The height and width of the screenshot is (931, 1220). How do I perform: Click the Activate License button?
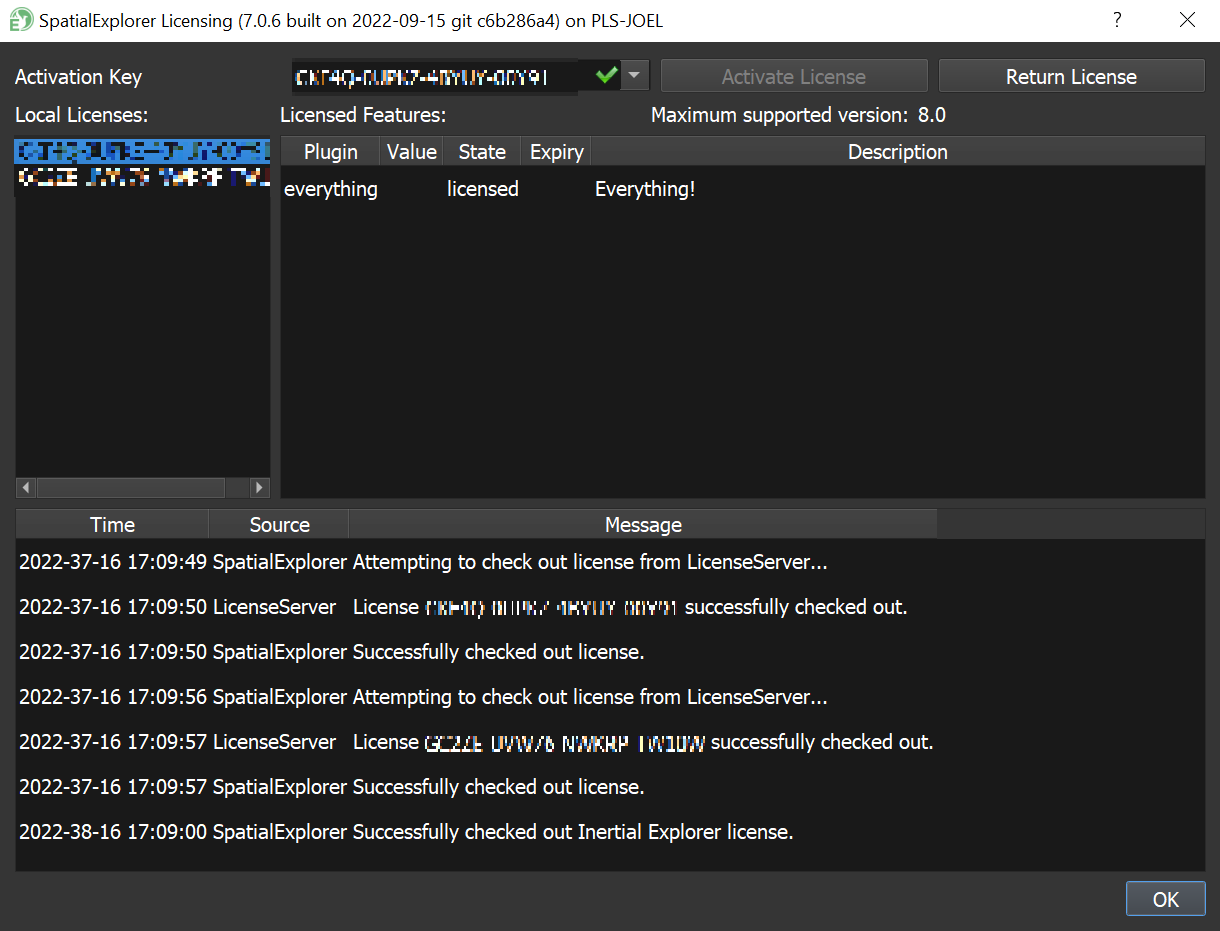(x=794, y=77)
